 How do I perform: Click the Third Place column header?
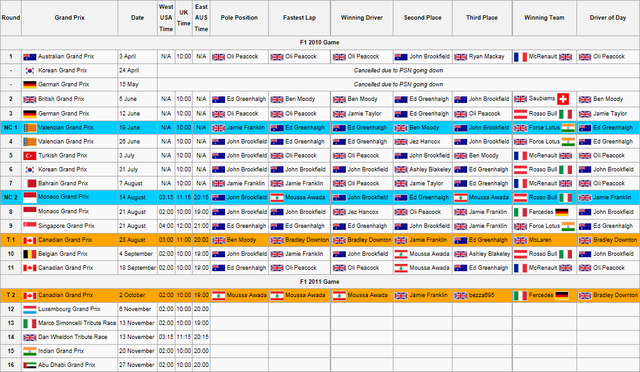(x=482, y=18)
